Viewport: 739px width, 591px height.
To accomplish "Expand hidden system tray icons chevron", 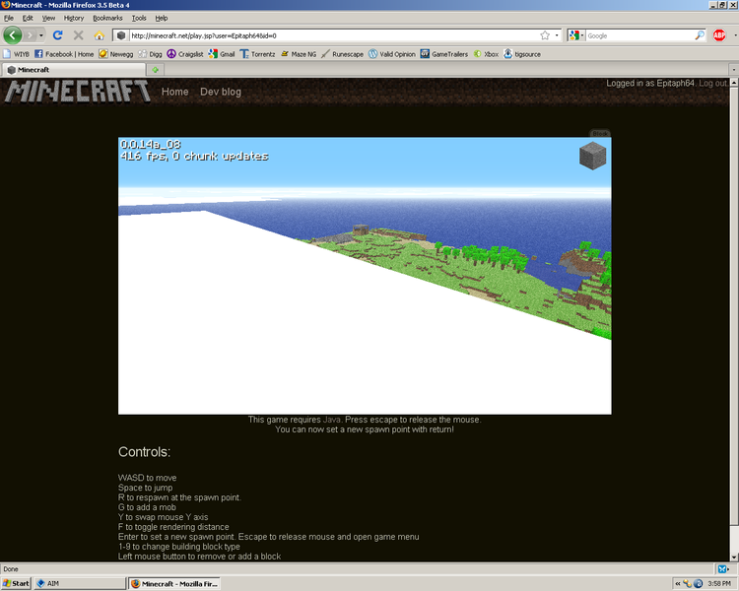I will click(678, 583).
